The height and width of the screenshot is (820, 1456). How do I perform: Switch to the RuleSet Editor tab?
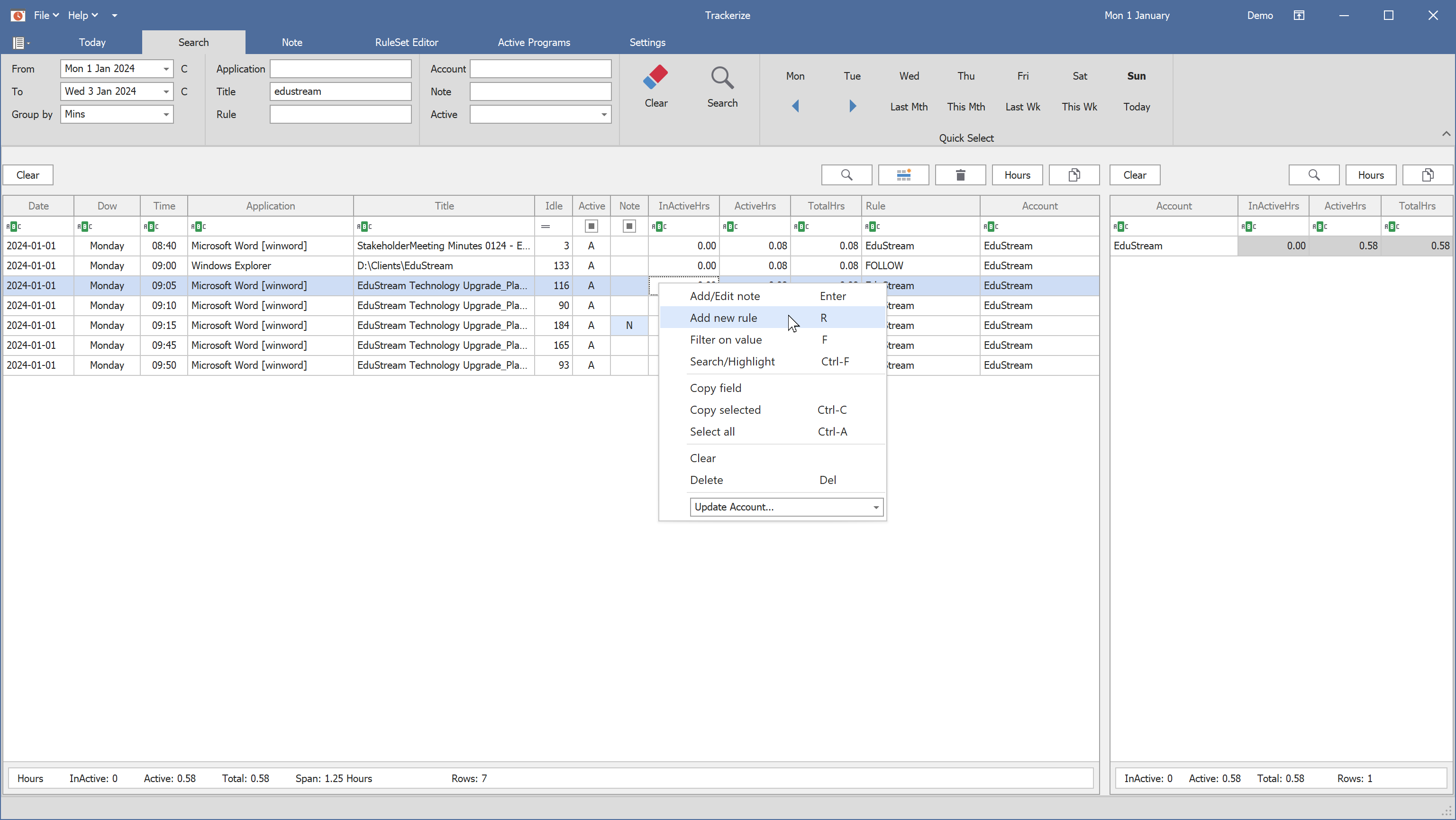(406, 42)
